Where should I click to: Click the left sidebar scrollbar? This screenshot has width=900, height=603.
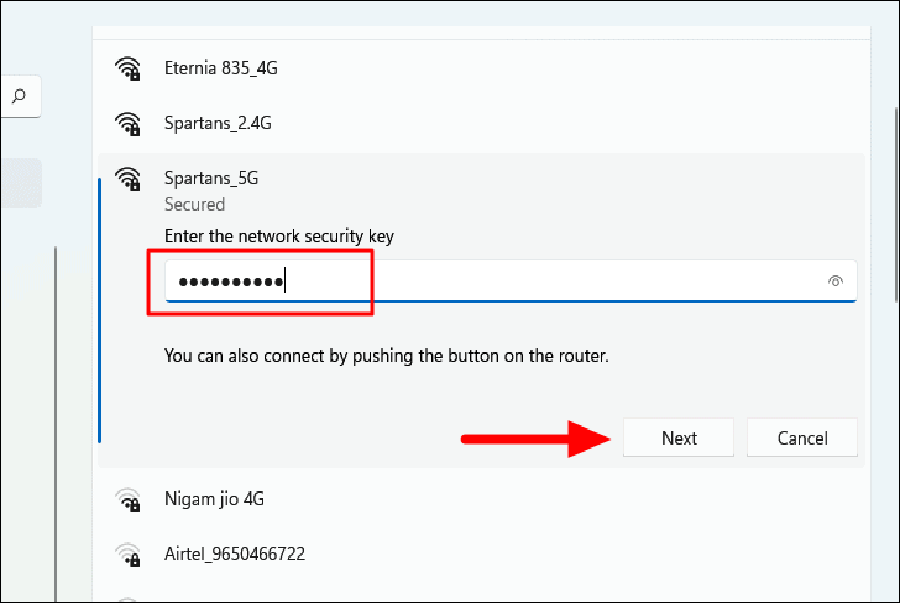(x=55, y=423)
